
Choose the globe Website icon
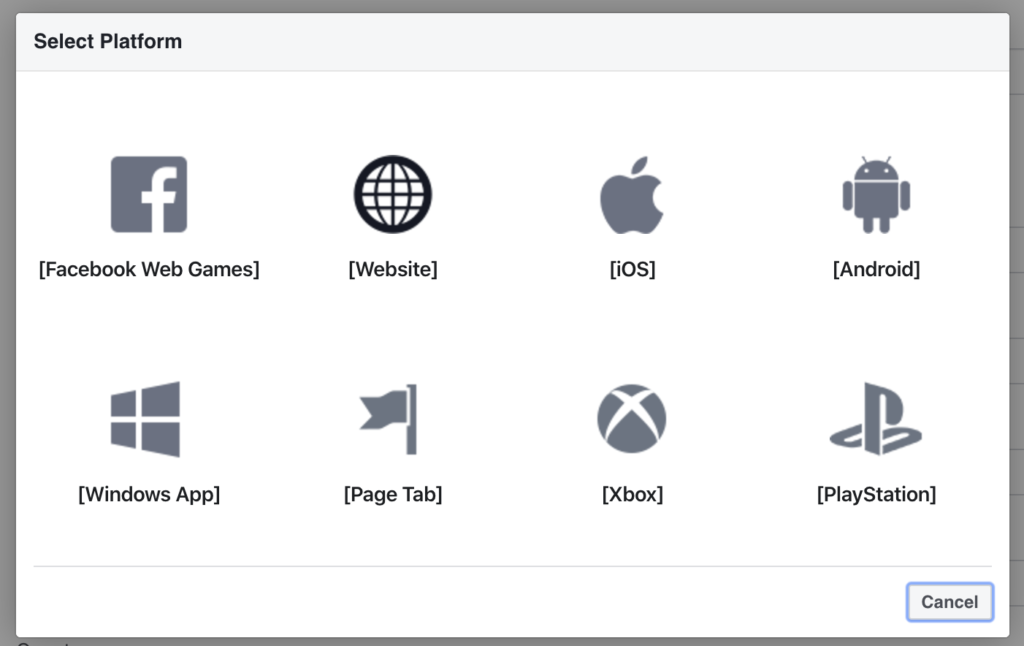point(392,194)
